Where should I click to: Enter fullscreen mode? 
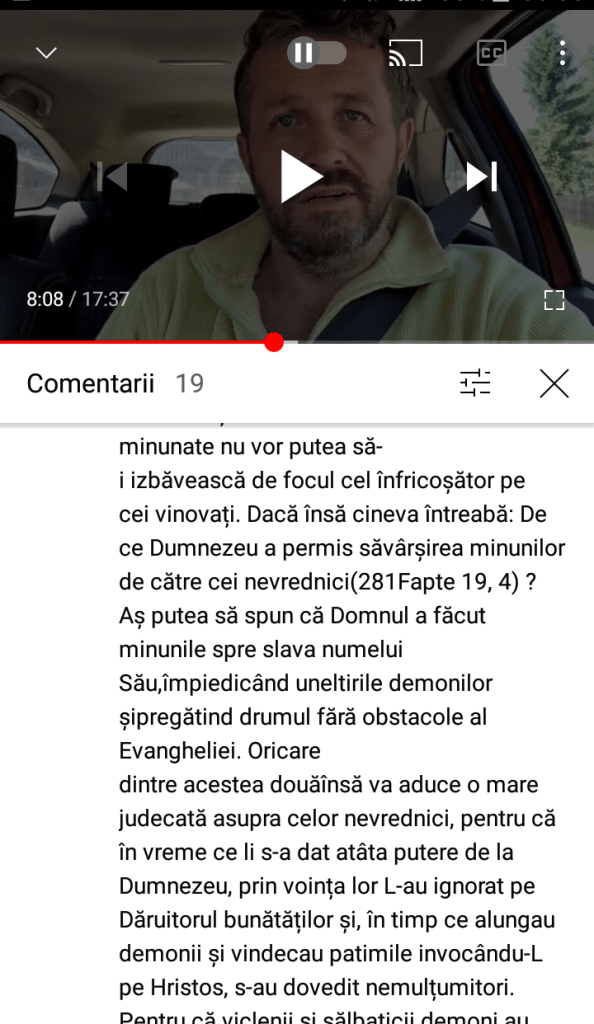point(554,300)
